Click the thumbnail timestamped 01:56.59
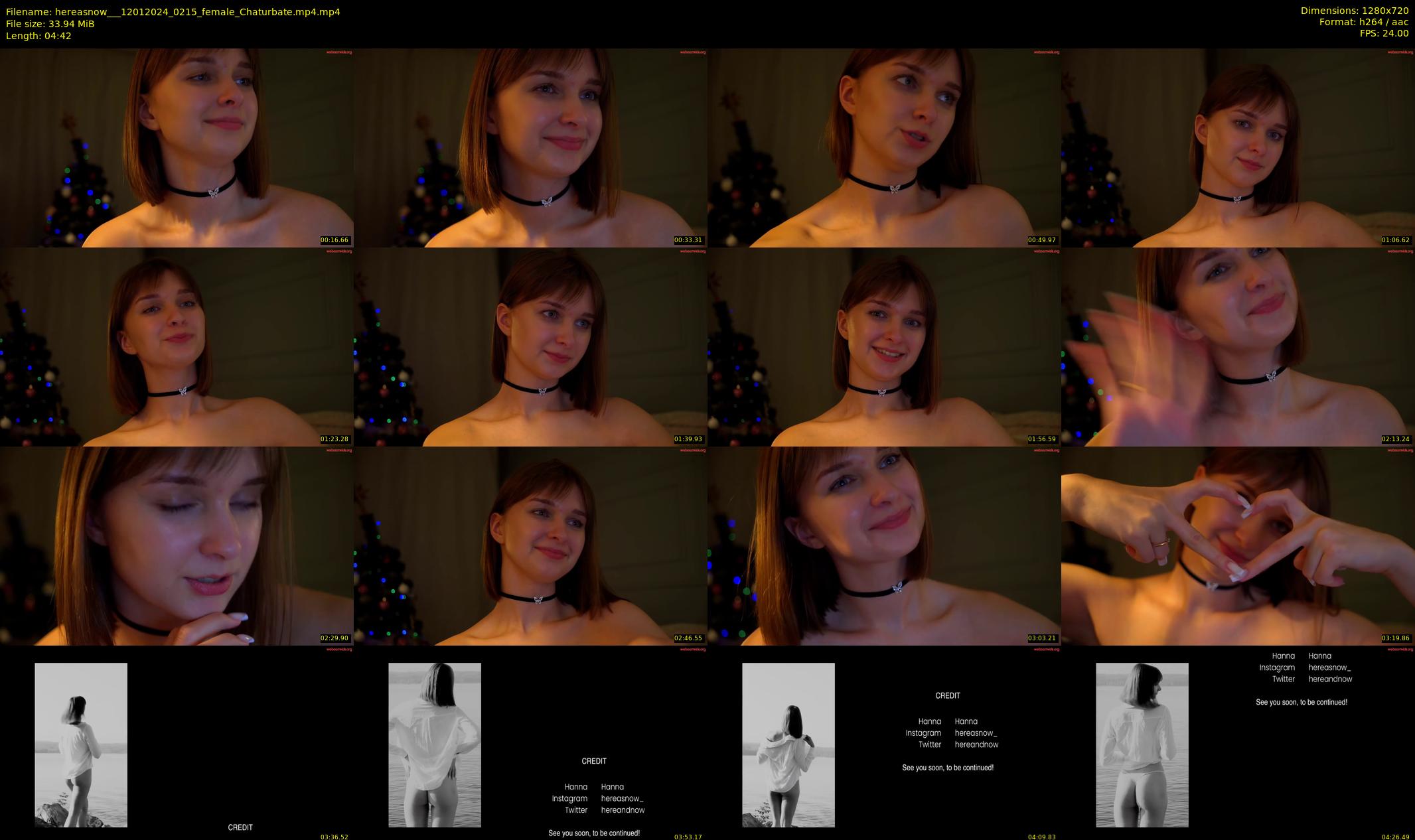Screen dimensions: 1415x840 pos(884,346)
